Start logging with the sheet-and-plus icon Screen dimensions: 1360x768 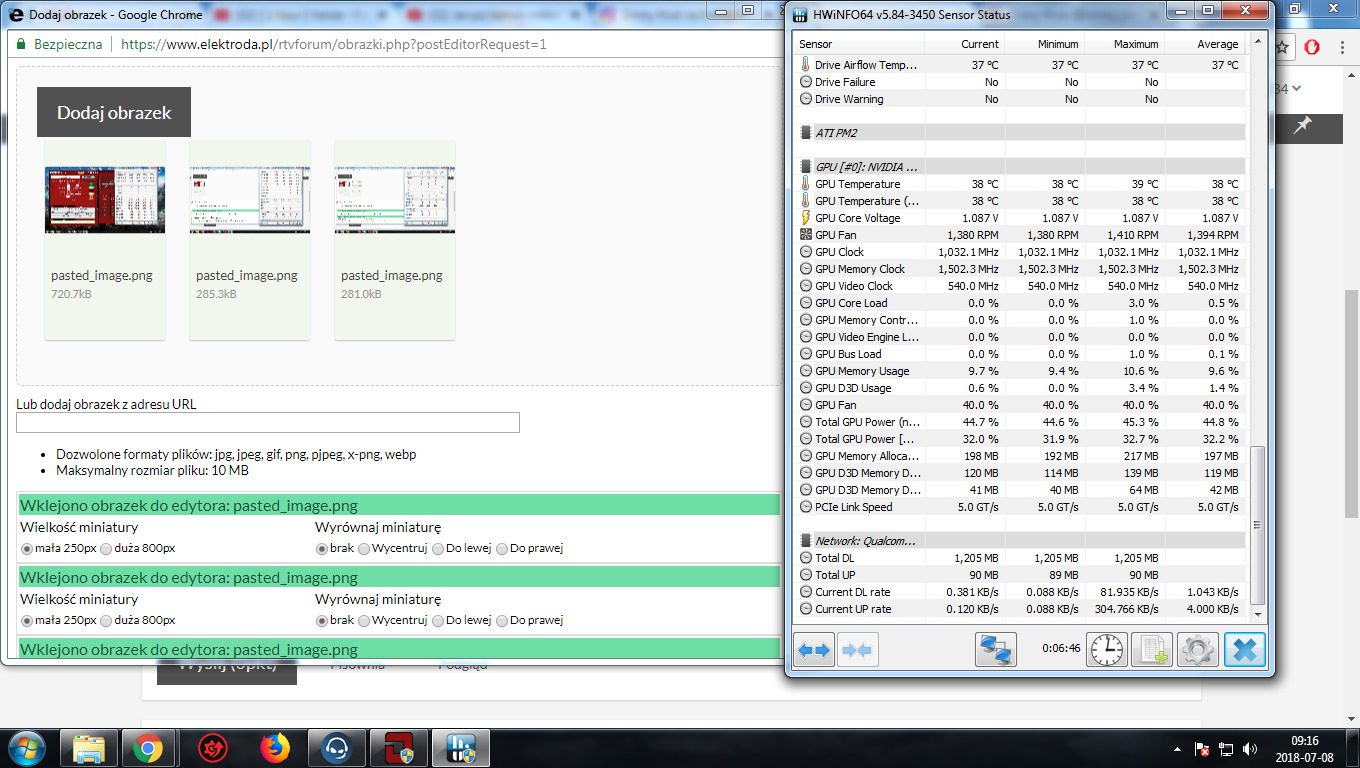(1152, 650)
